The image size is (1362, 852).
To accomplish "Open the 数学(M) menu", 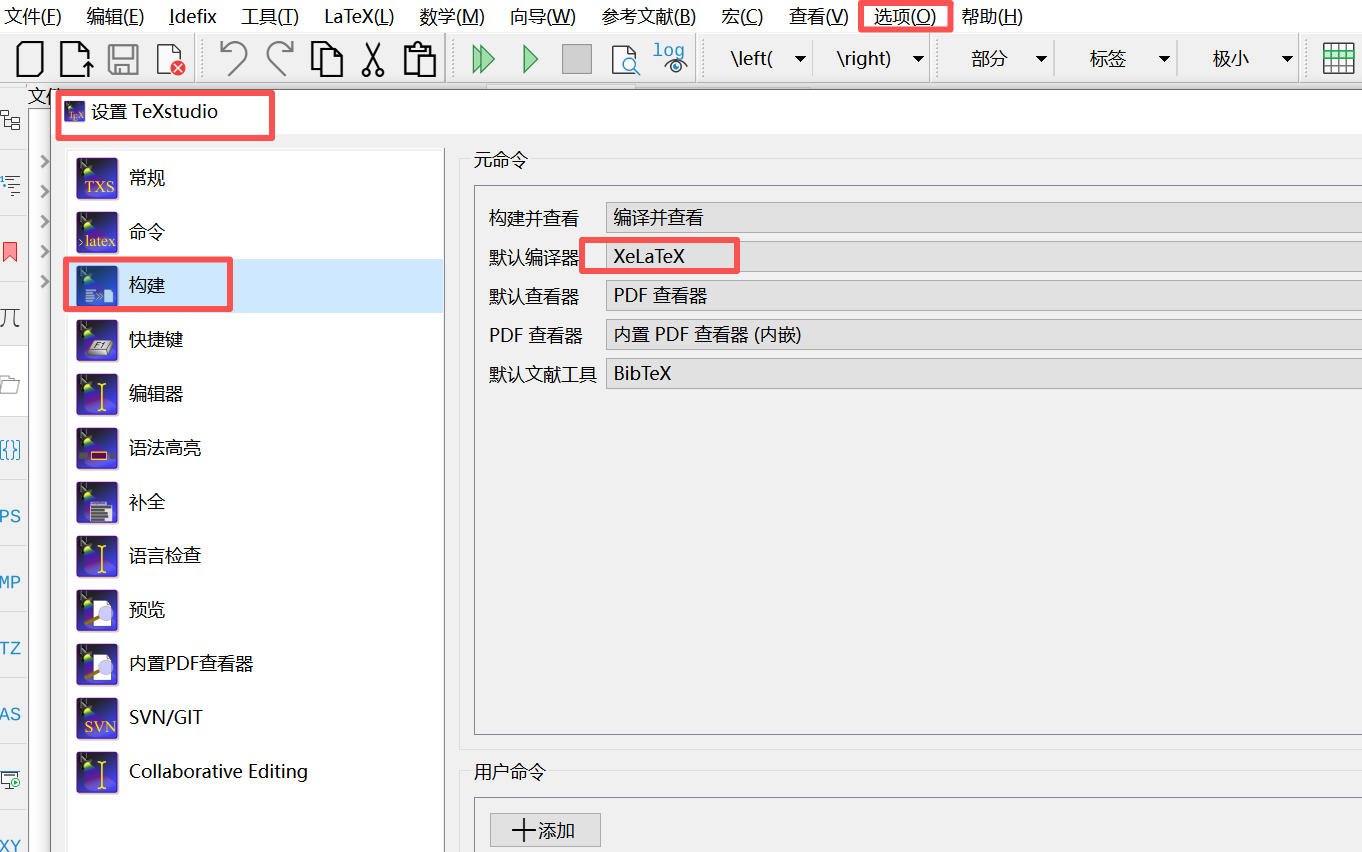I will tap(452, 17).
